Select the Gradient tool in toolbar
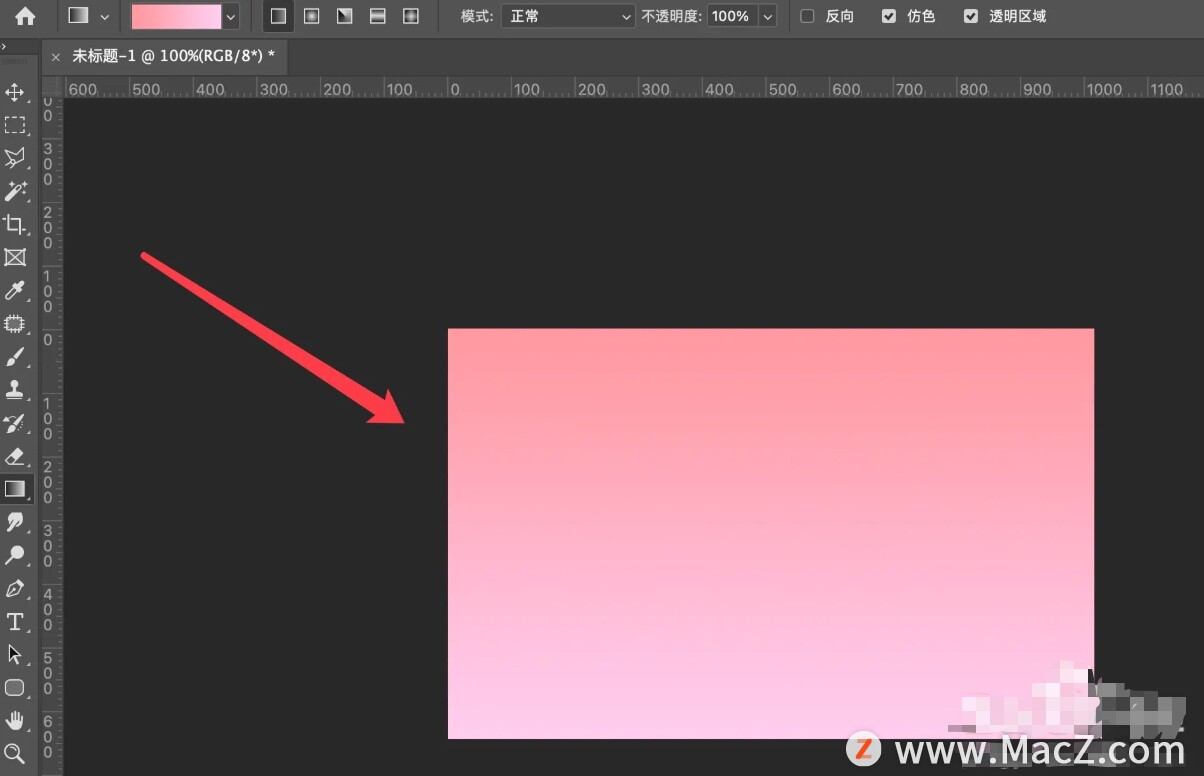The image size is (1204, 776). point(15,489)
